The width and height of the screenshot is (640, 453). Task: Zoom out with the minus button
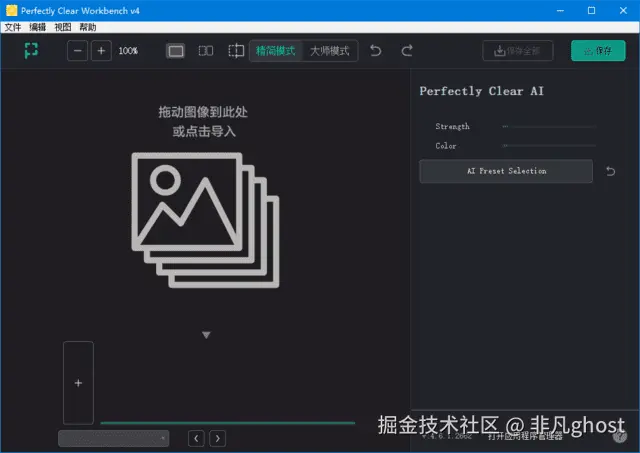coord(78,51)
